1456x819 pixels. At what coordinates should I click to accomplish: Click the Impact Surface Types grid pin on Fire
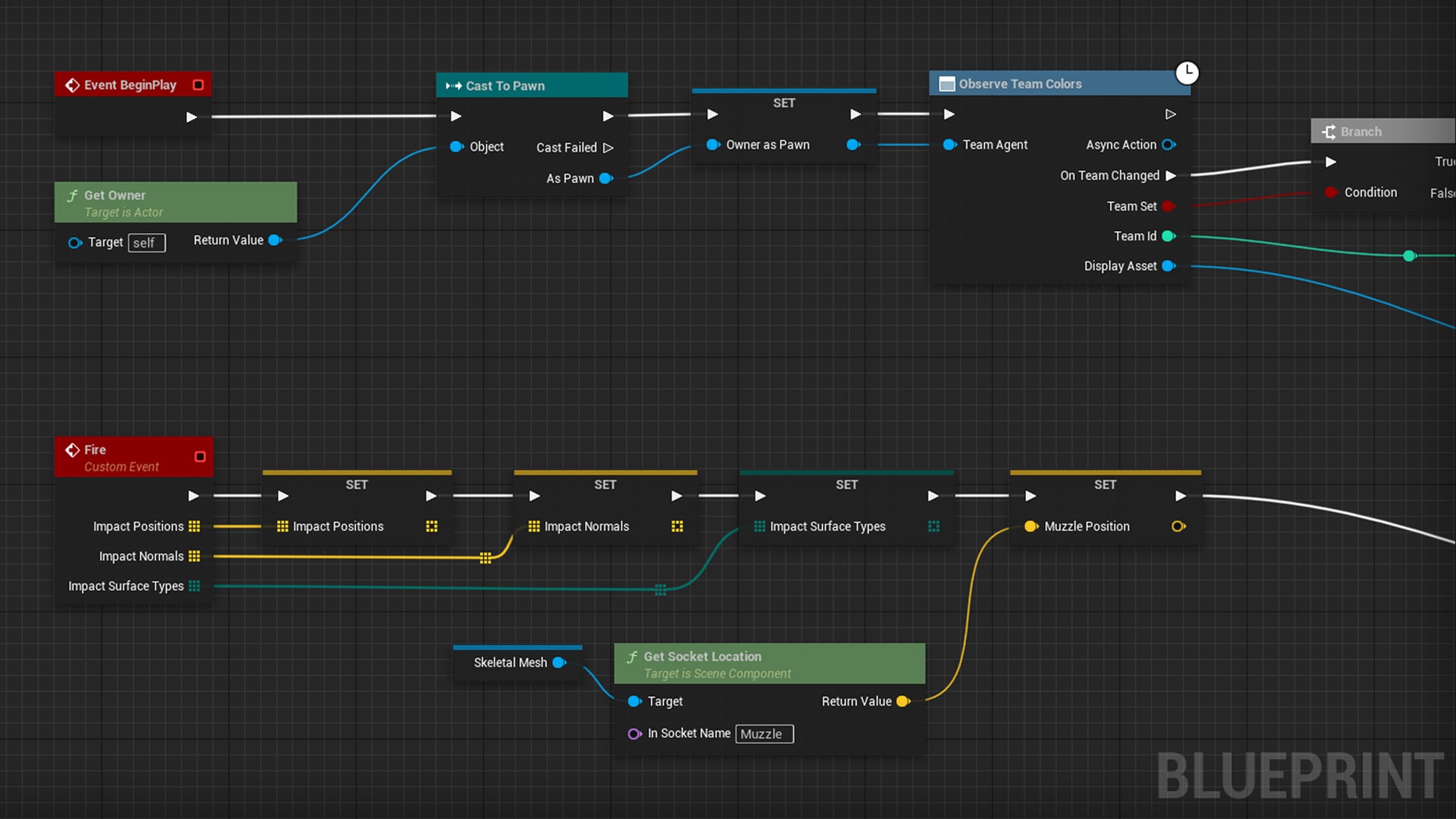pos(195,585)
